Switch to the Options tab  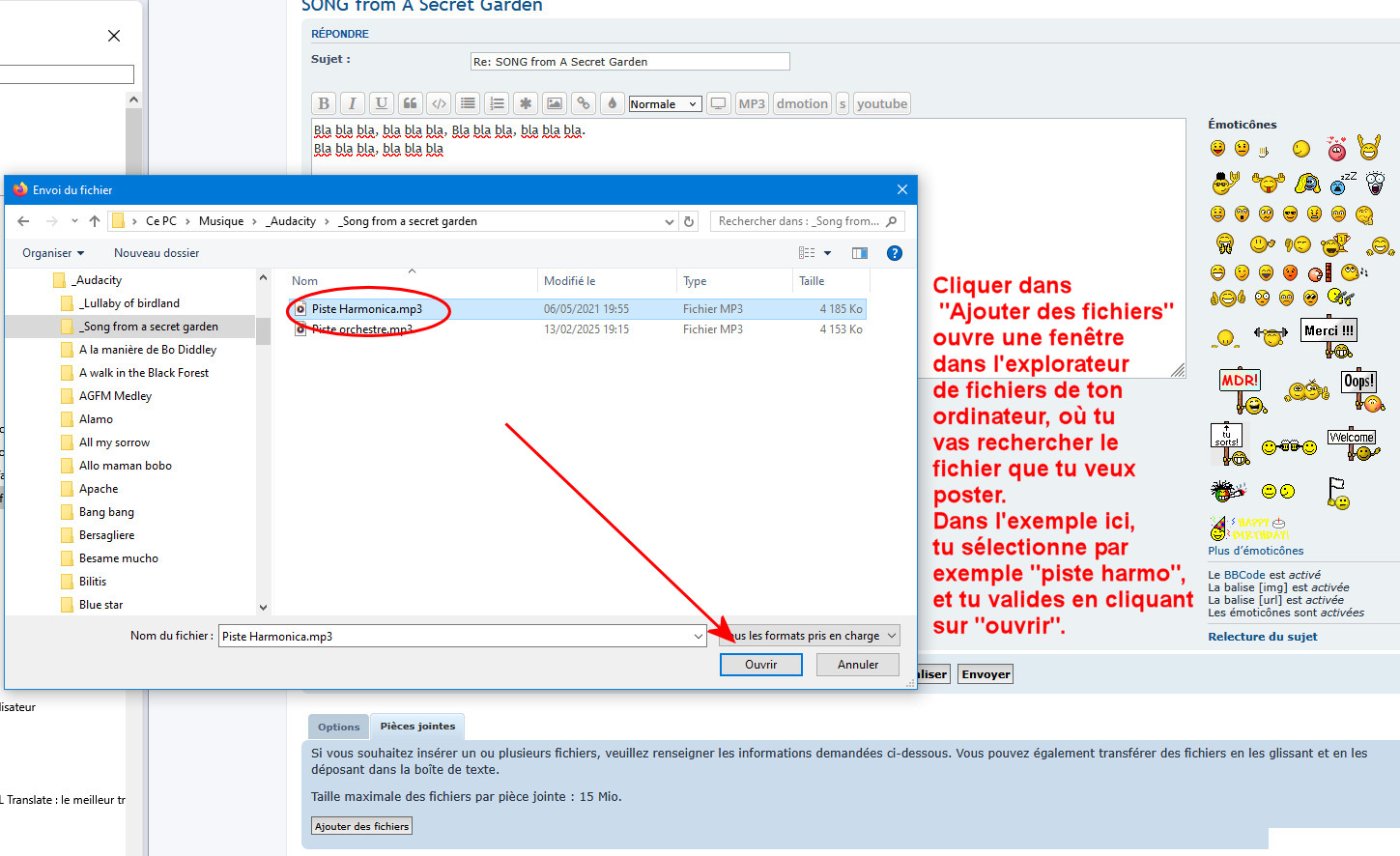338,727
